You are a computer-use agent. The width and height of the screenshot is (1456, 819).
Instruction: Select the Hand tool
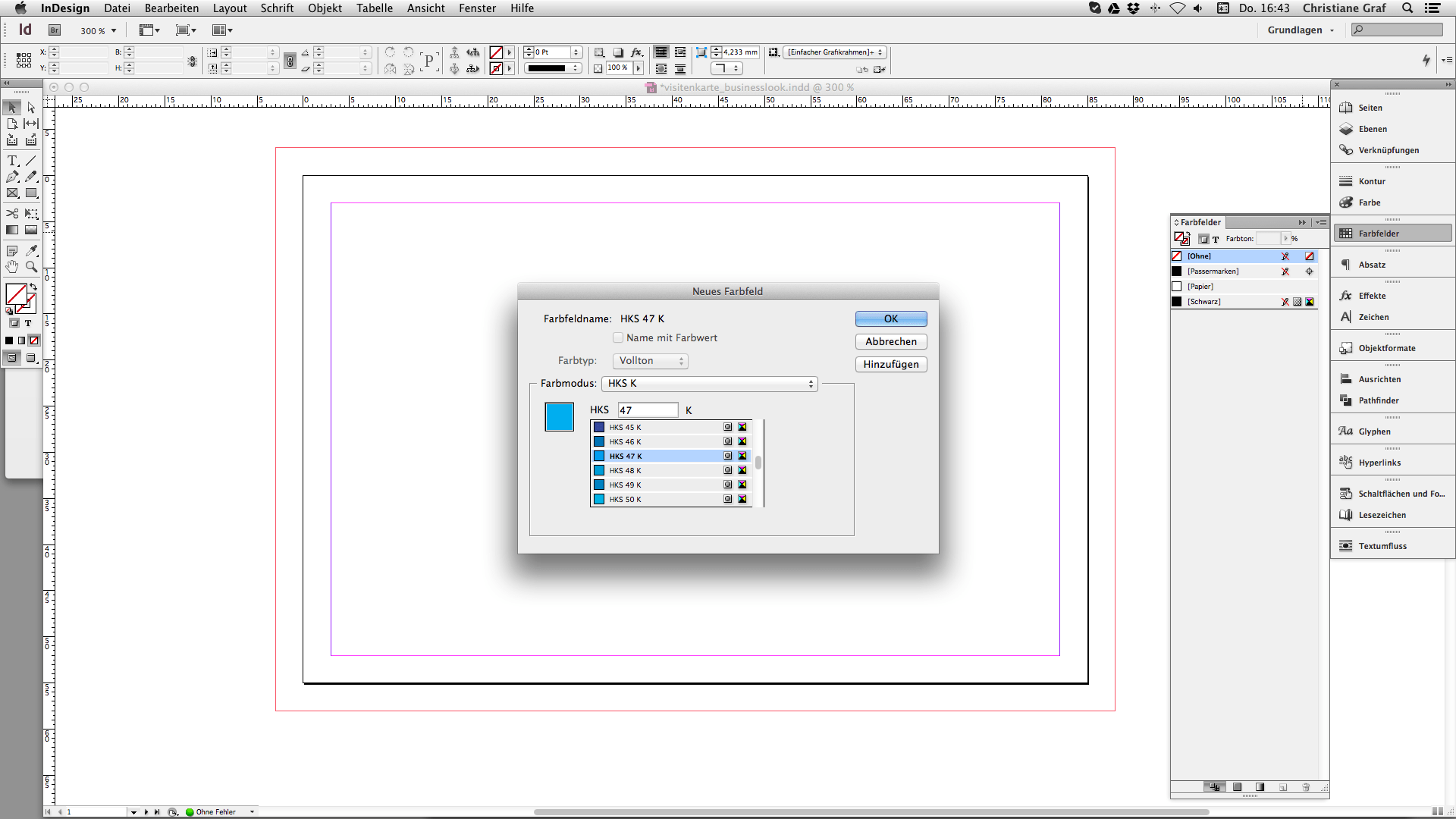point(12,267)
